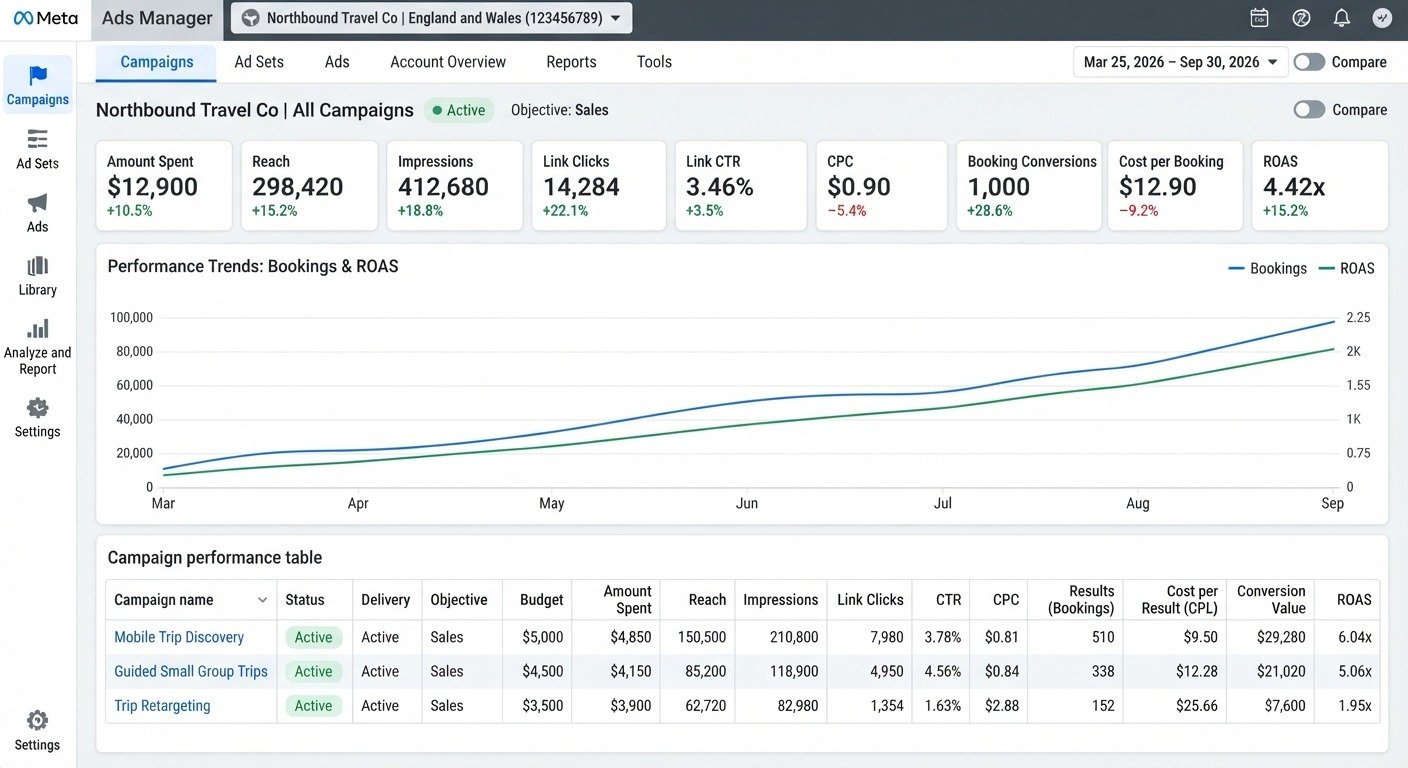Select the Cost per Booking metric card
This screenshot has height=768, width=1408.
coord(1174,186)
